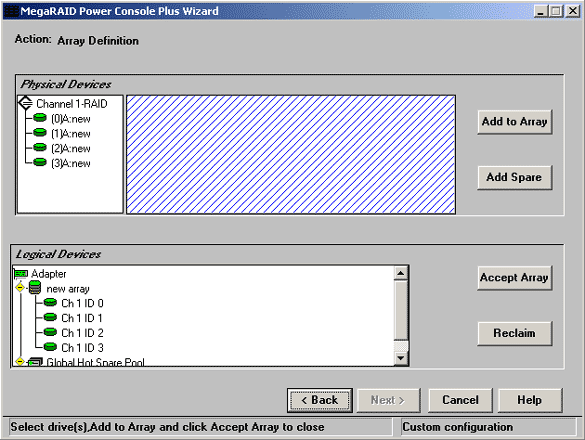
Task: Click the Logical Devices scrollbar thumb
Action: (x=401, y=311)
